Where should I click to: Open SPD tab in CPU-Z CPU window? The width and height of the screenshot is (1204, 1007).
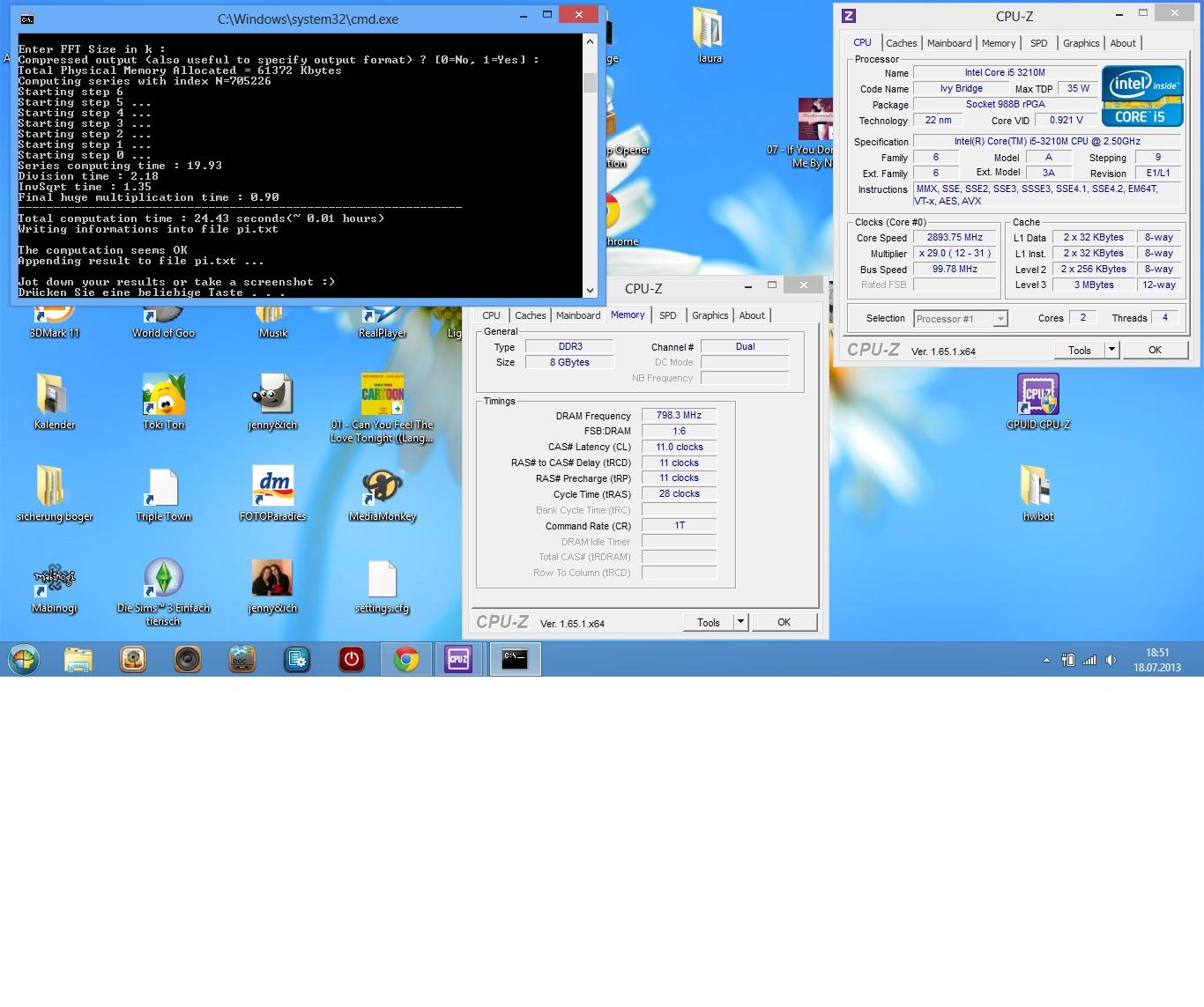[1039, 43]
